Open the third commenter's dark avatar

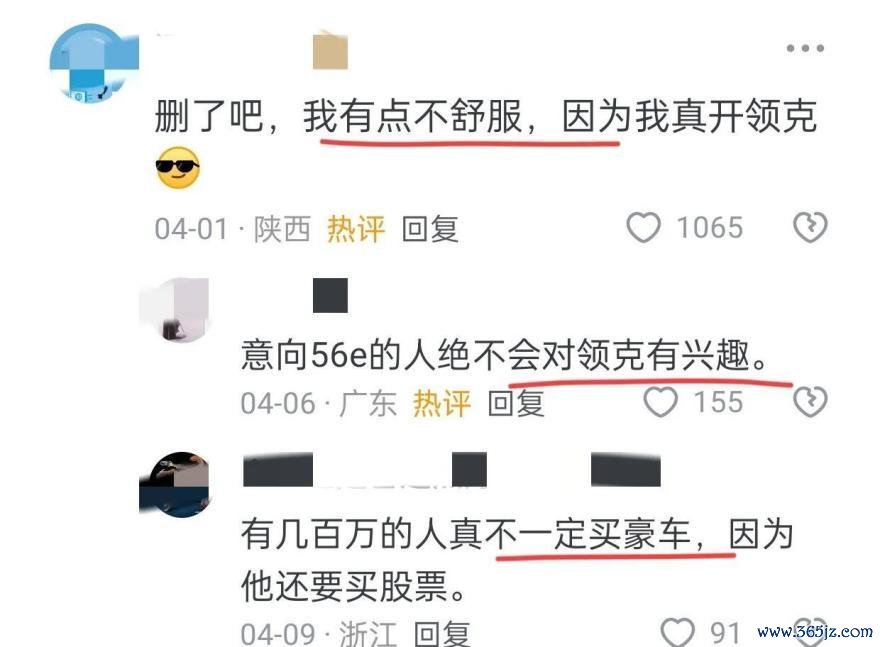175,484
